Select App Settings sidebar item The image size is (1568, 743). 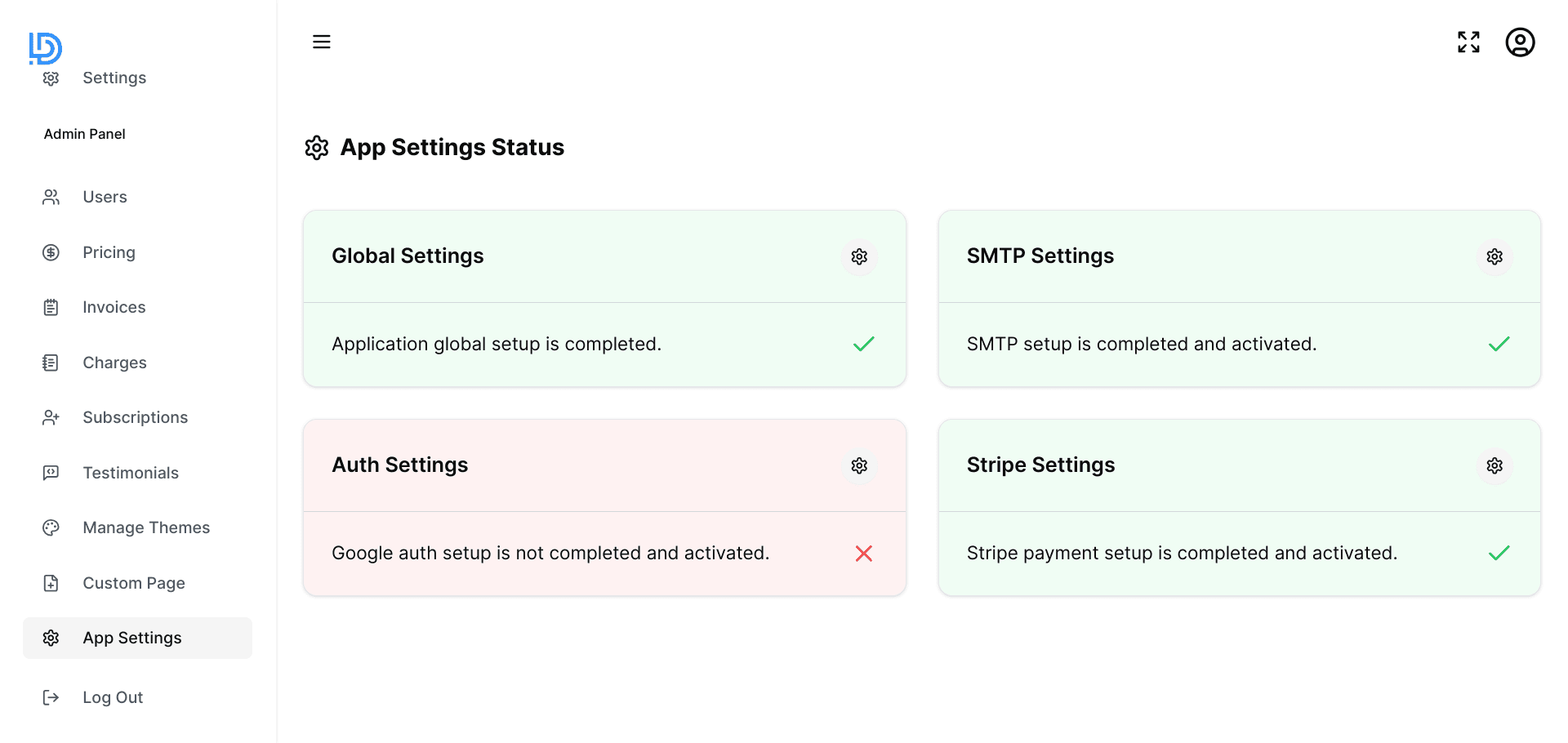point(137,638)
